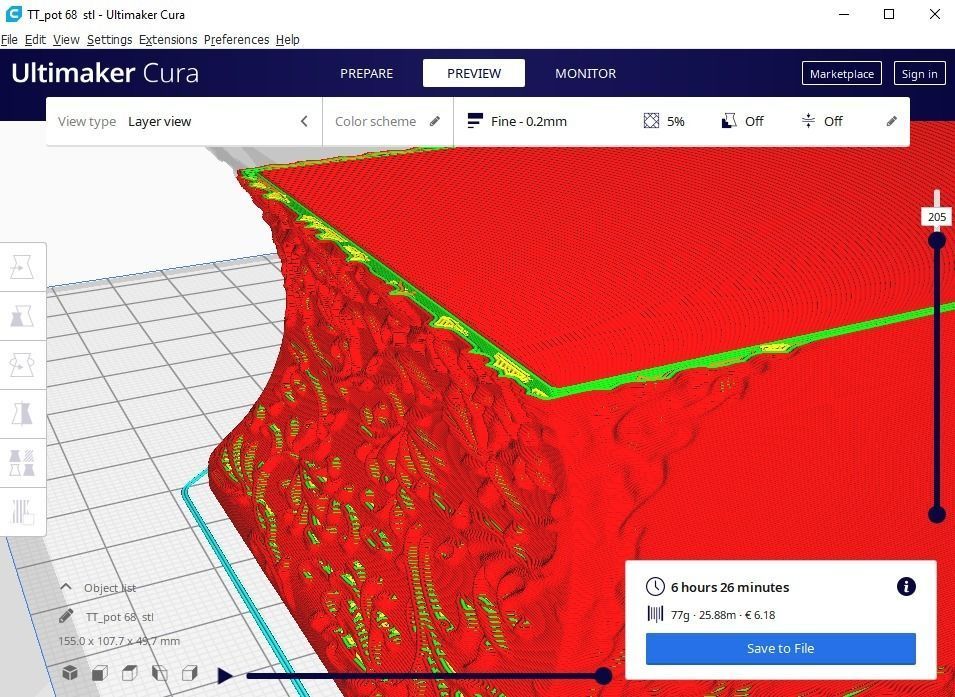
Task: Open the Edit menu
Action: pyautogui.click(x=35, y=40)
